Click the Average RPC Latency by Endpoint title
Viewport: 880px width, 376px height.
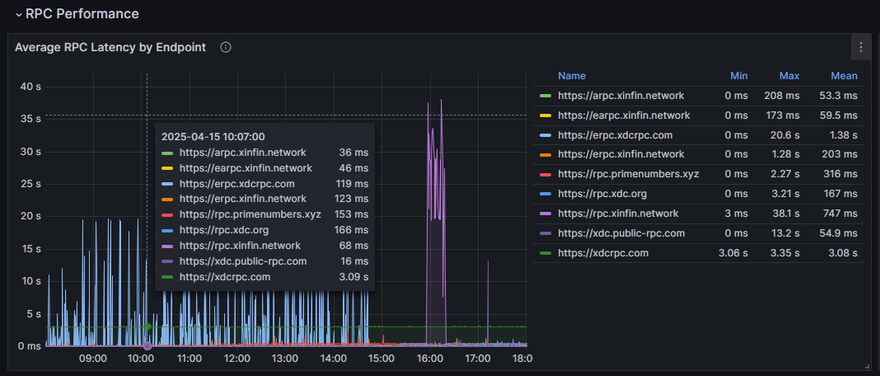tap(110, 48)
